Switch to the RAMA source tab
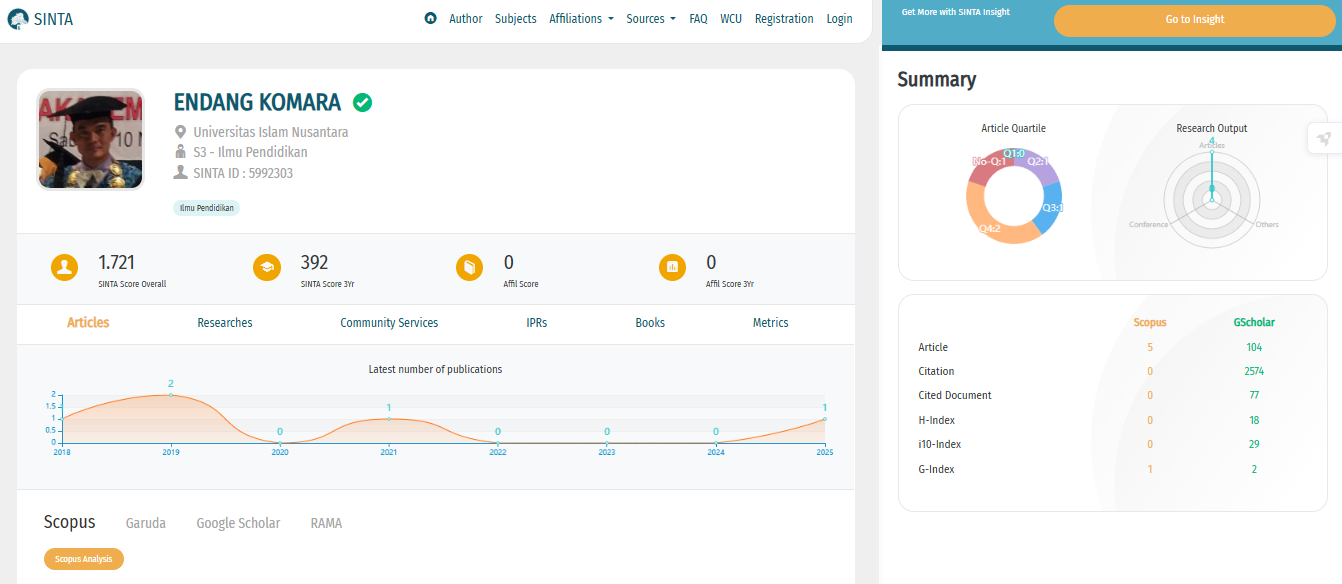This screenshot has width=1342, height=584. [x=326, y=523]
